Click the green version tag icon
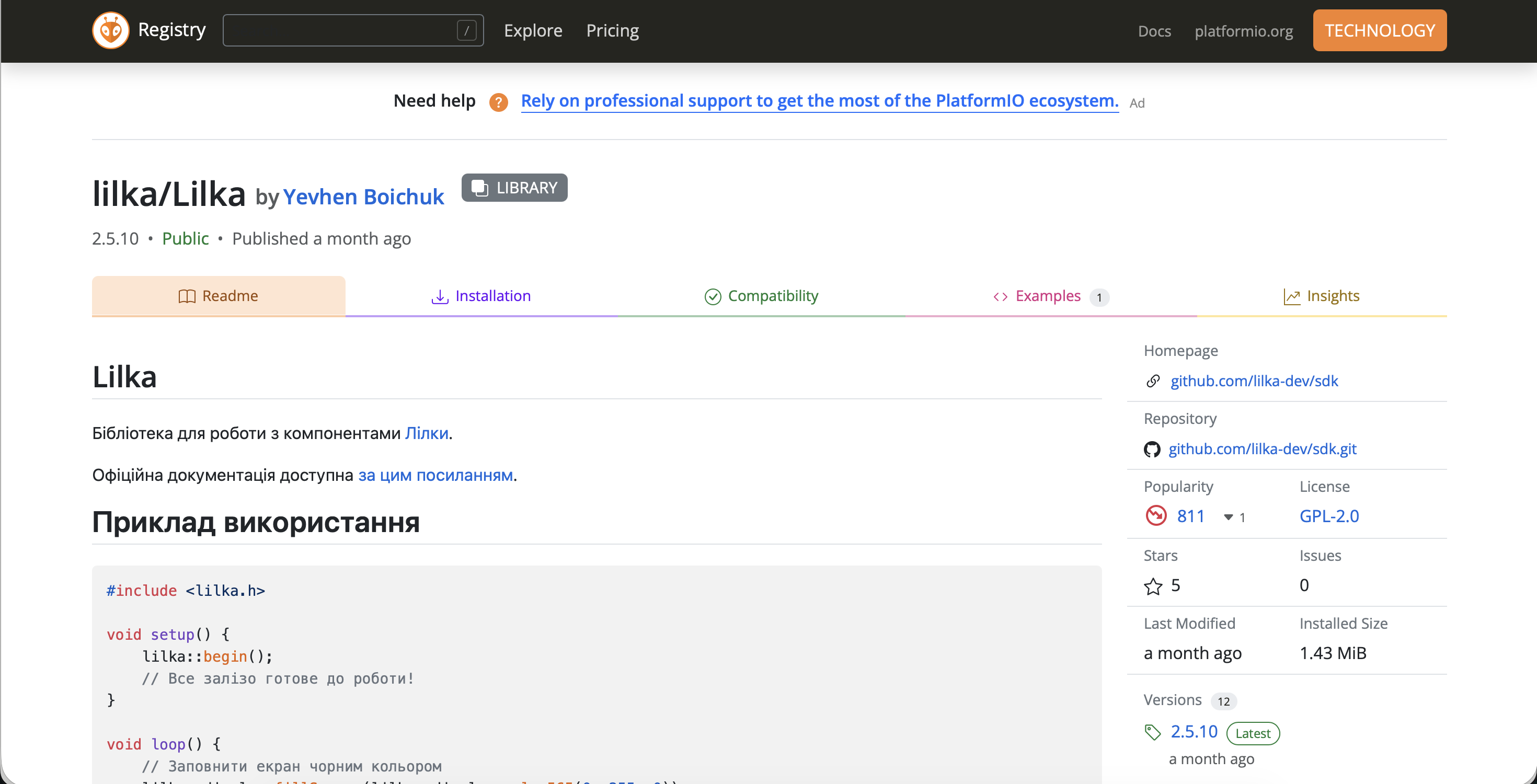Screen dimensions: 1537x784 [1152, 732]
